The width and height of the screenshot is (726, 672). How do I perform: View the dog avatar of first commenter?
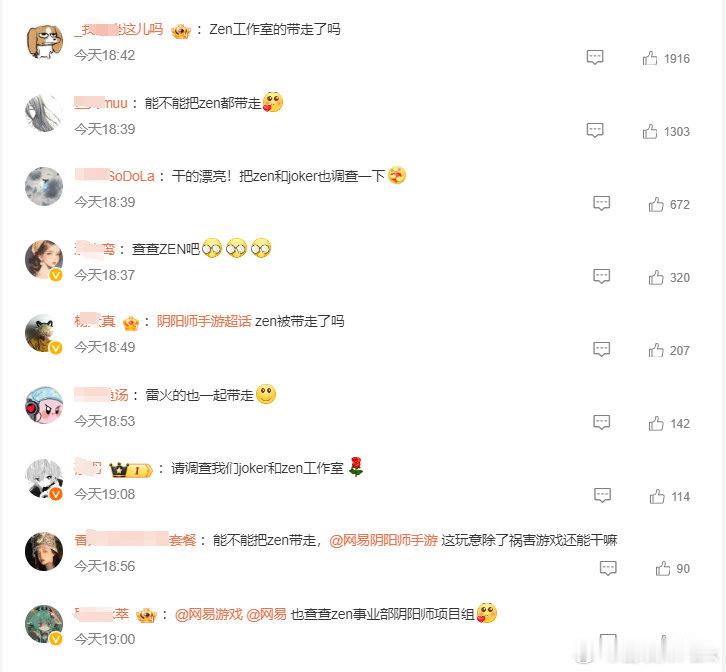[x=44, y=41]
